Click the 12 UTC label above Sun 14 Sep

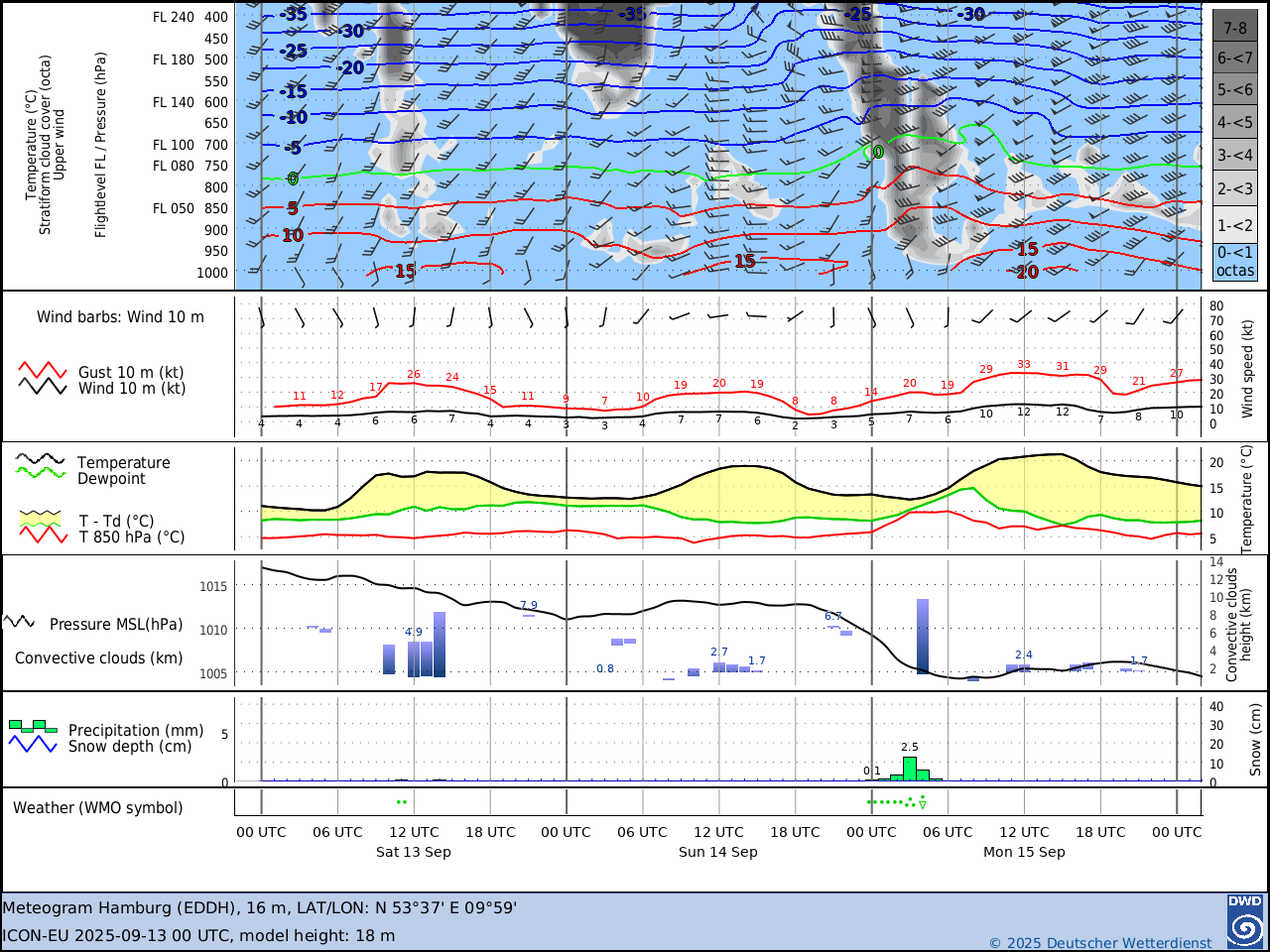click(718, 832)
